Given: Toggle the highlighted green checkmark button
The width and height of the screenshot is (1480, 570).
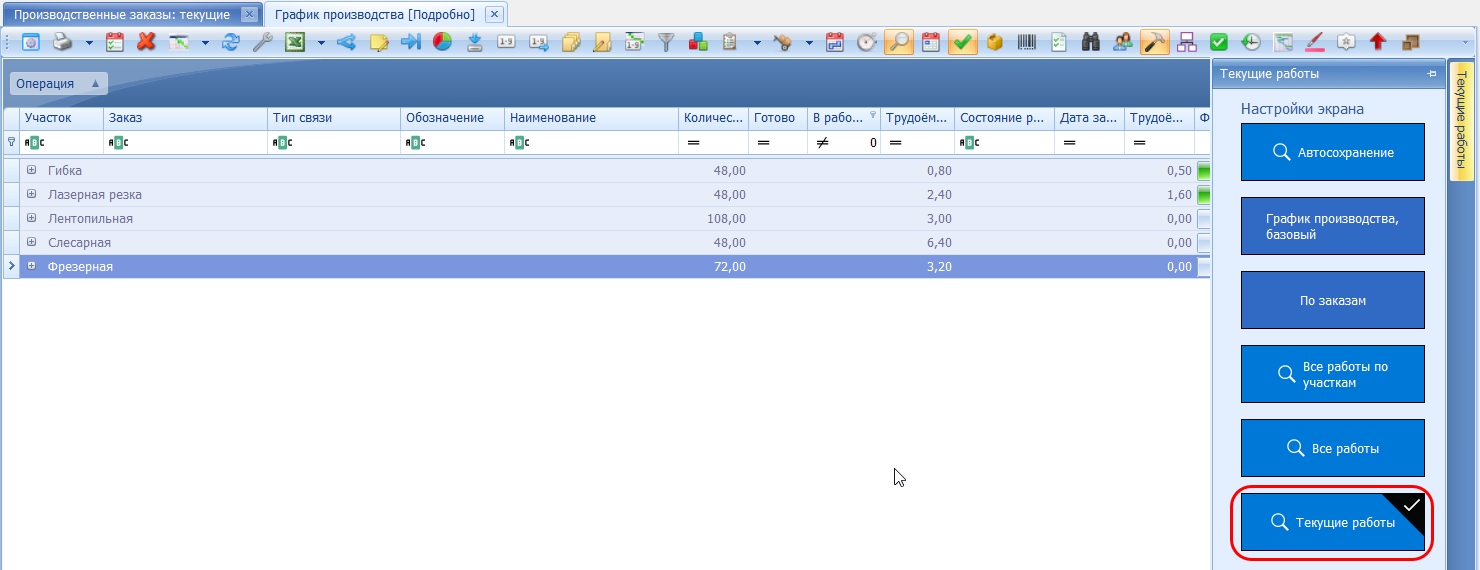Looking at the screenshot, I should (x=963, y=42).
